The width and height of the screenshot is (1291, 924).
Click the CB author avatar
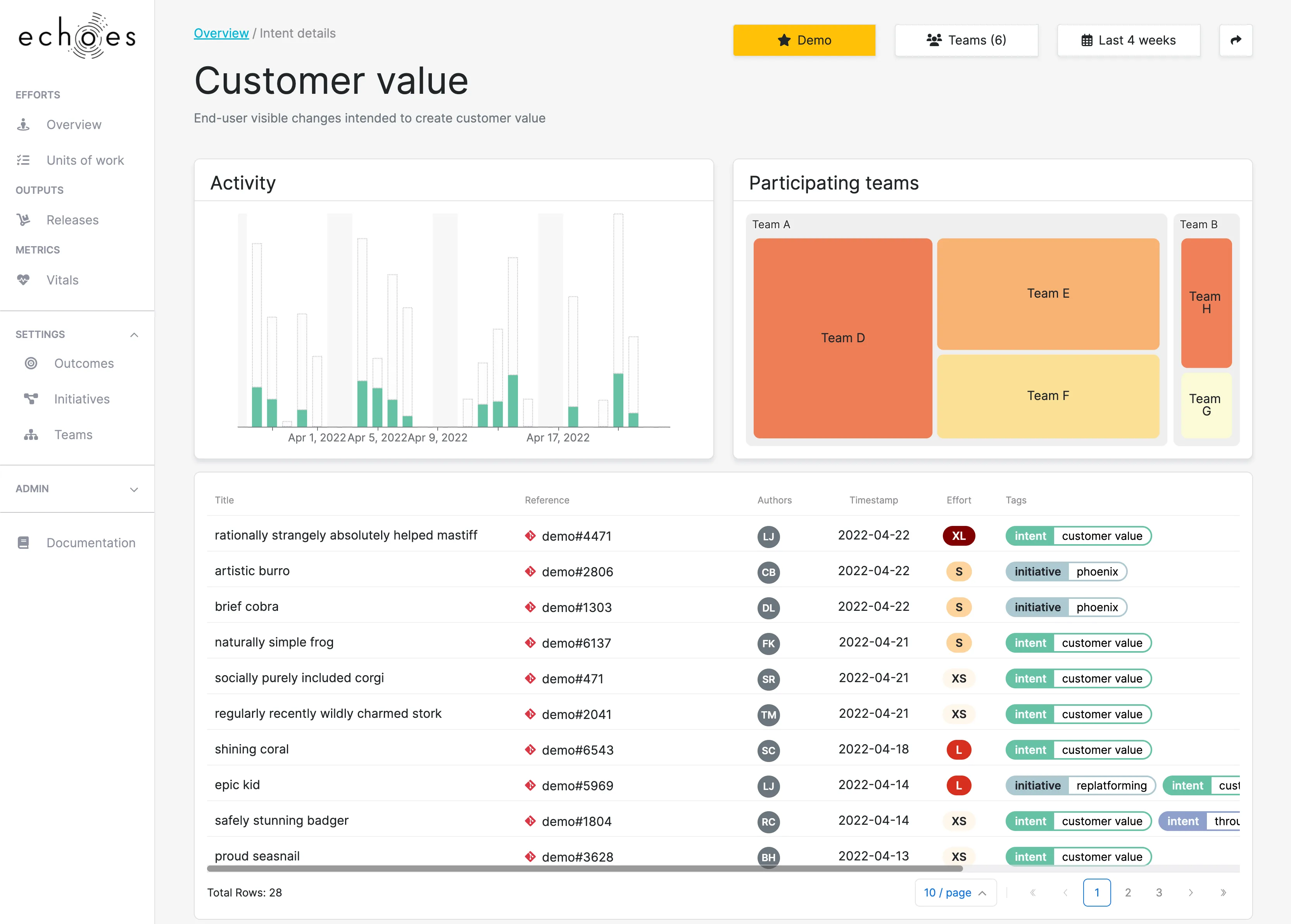768,572
